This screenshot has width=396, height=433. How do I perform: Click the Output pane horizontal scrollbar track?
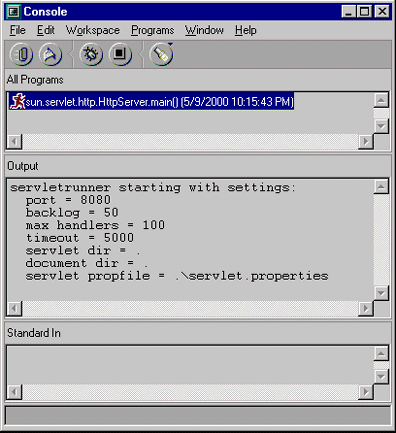(x=190, y=309)
